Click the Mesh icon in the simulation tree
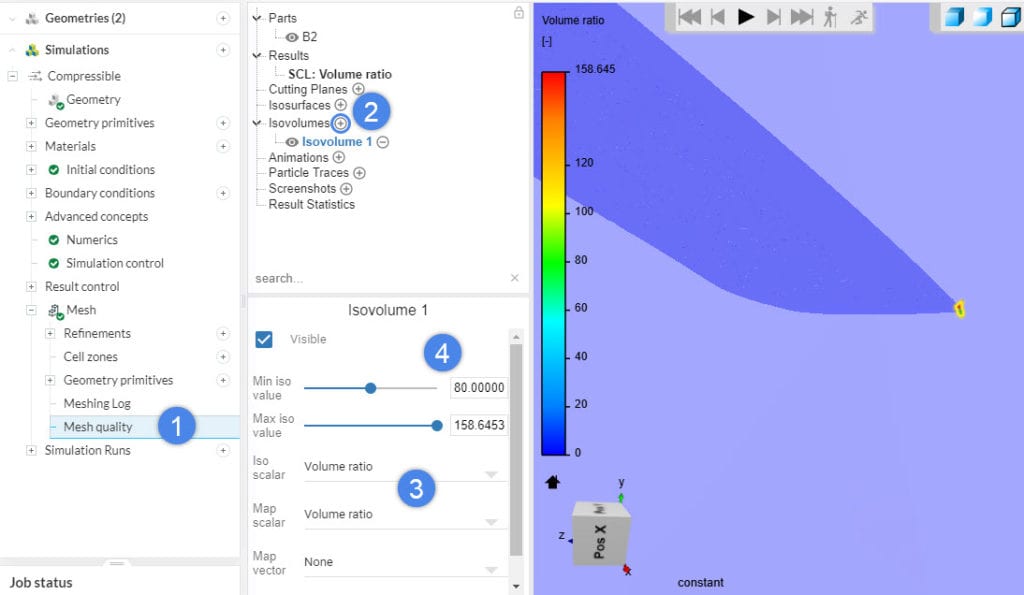The width and height of the screenshot is (1024, 595). pyautogui.click(x=53, y=309)
